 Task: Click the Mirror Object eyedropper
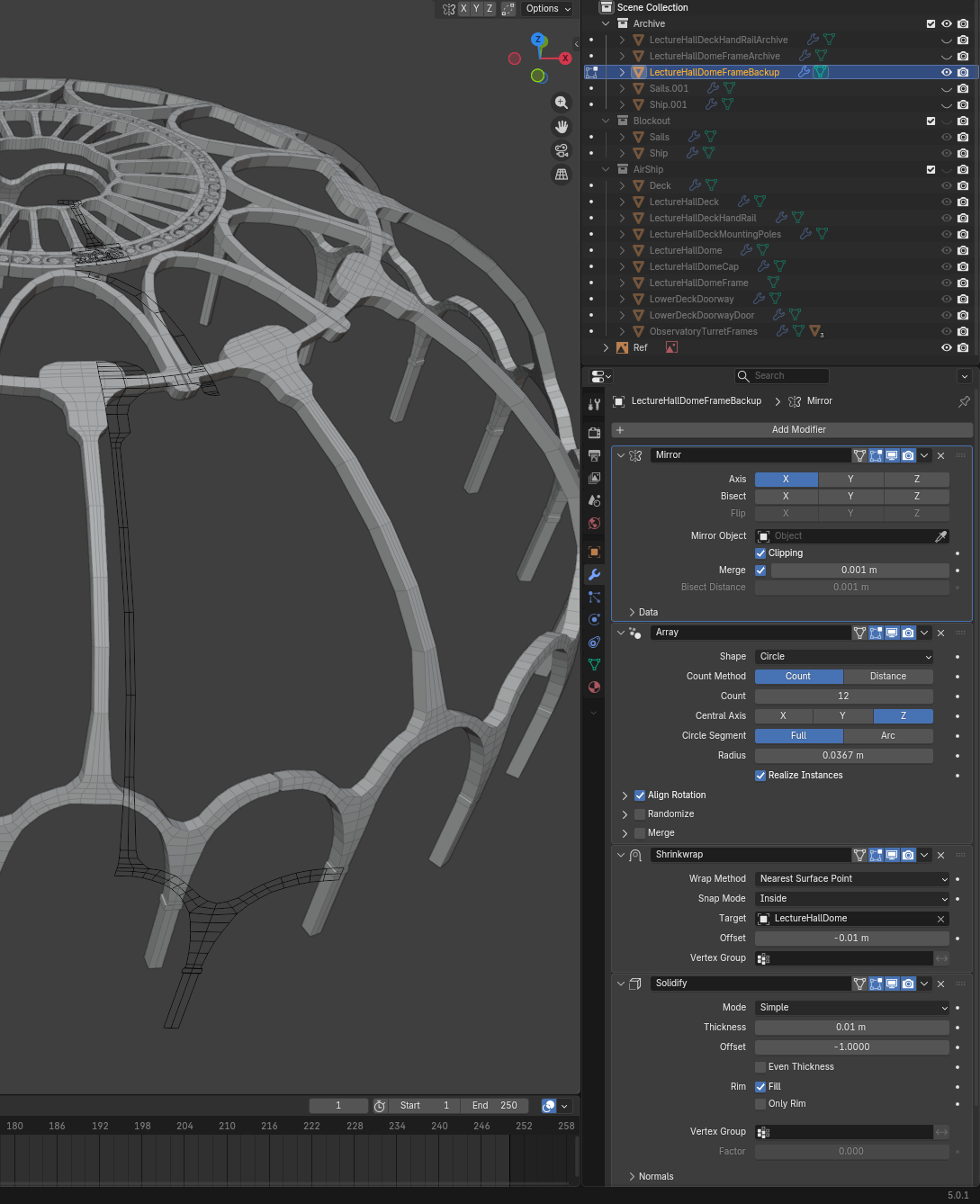click(x=940, y=536)
